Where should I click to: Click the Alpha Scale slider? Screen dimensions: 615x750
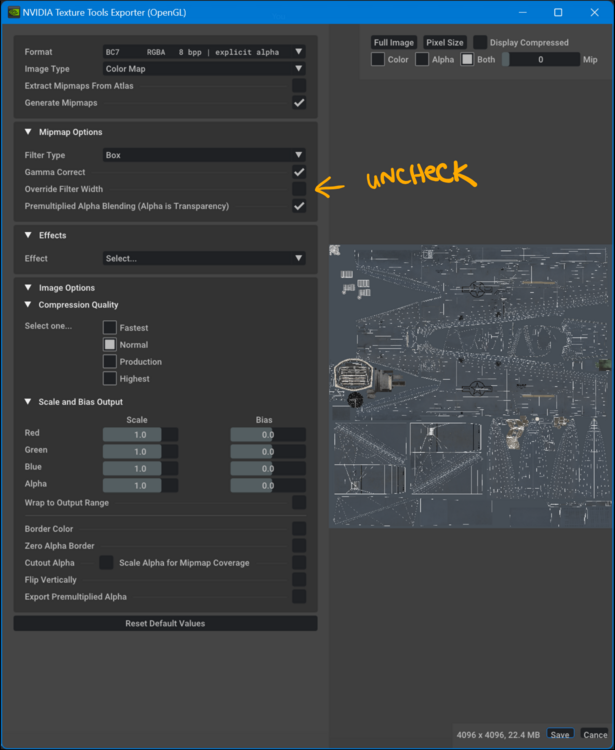point(140,485)
